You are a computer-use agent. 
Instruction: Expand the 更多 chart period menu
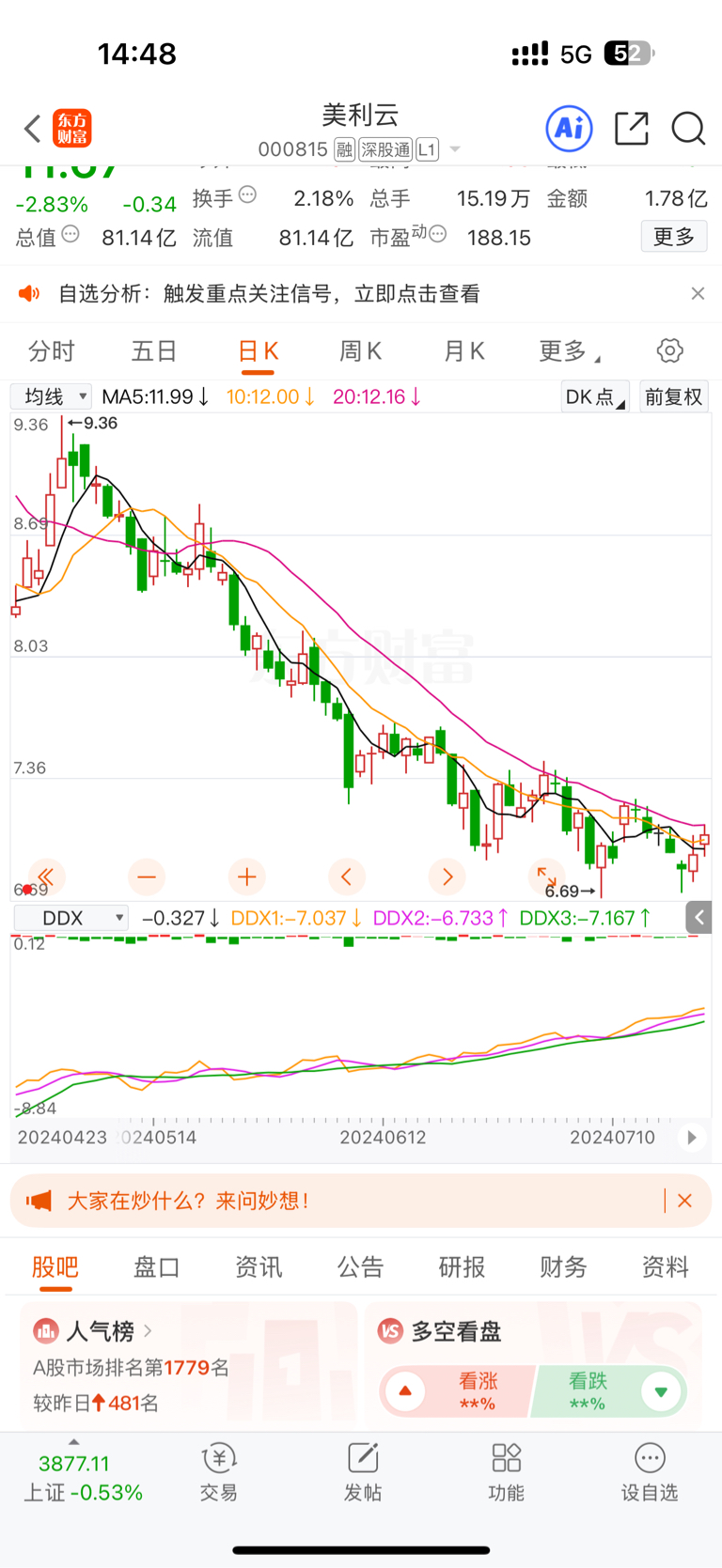[570, 351]
